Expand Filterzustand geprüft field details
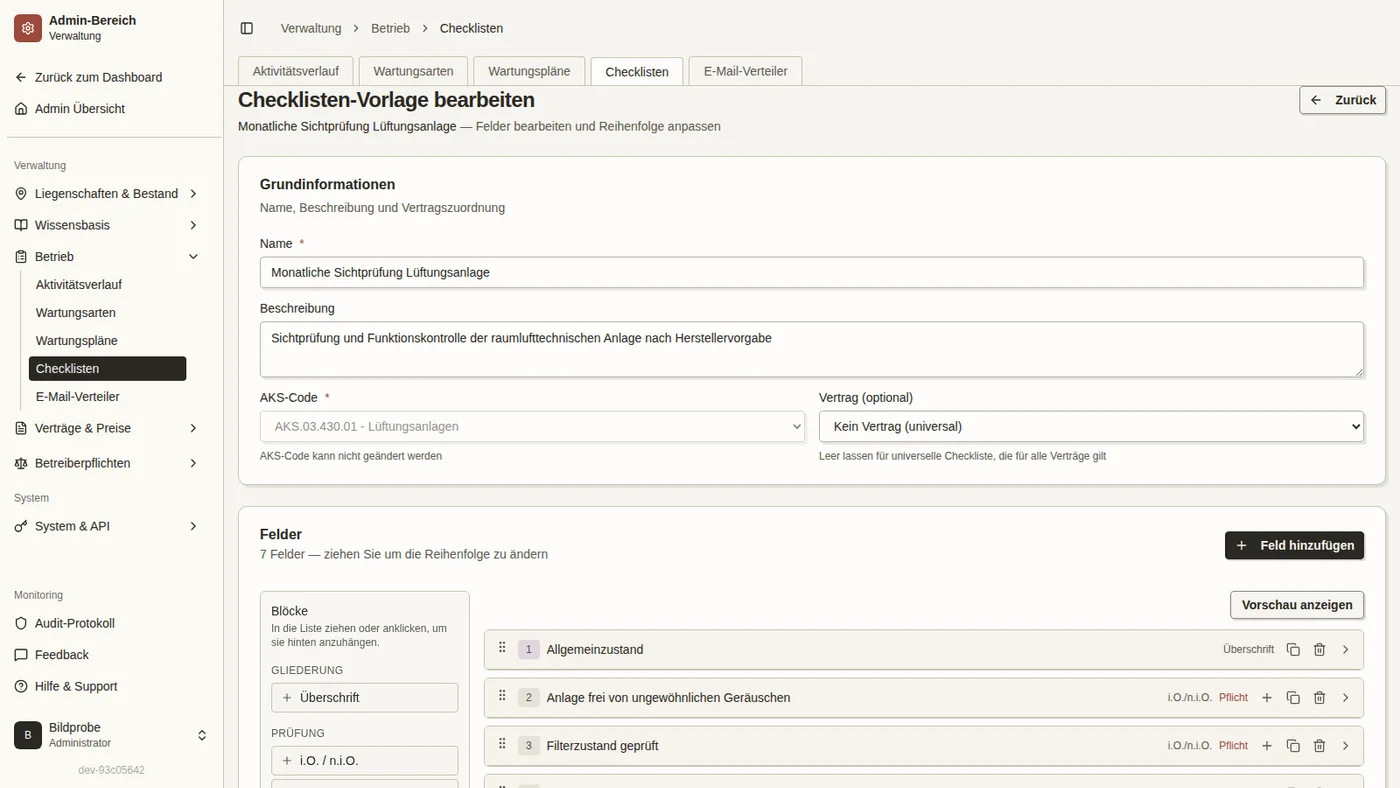 [1345, 746]
